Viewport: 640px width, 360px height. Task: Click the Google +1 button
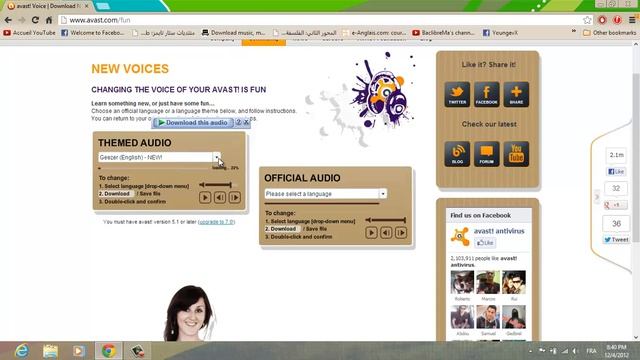[616, 205]
